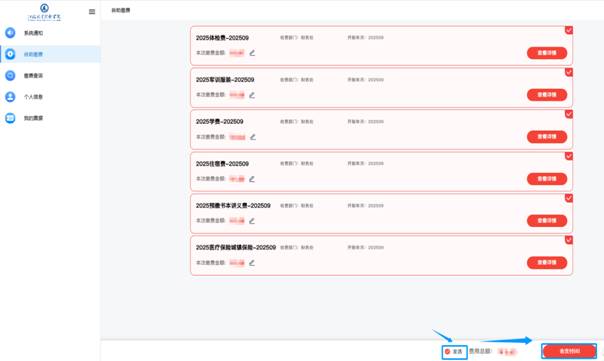Collapse sidebar using the hamburger menu icon
This screenshot has height=361, width=604.
(x=92, y=12)
